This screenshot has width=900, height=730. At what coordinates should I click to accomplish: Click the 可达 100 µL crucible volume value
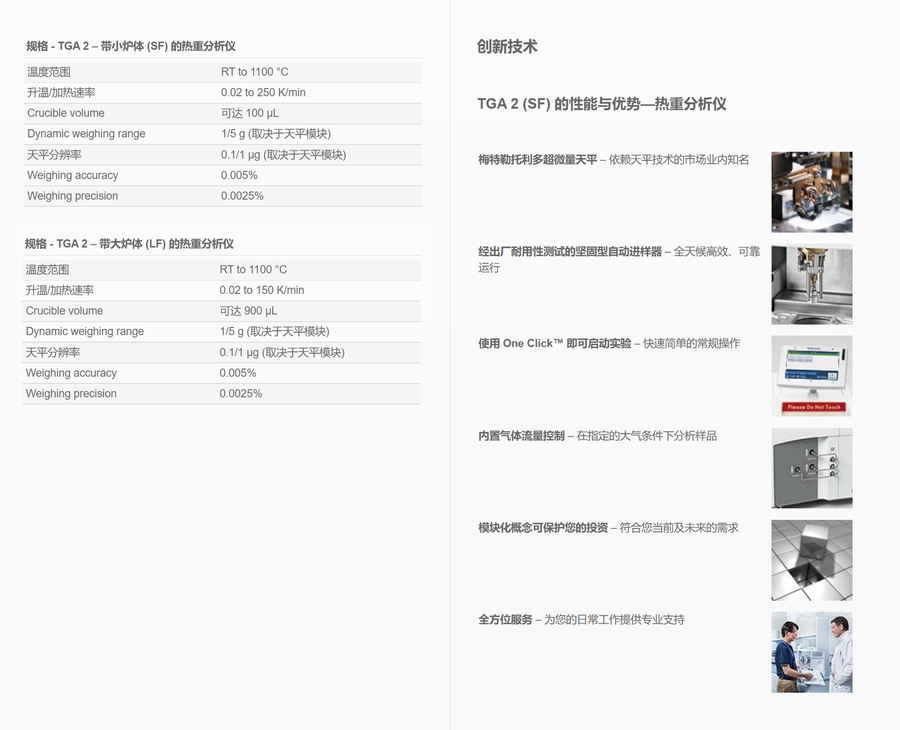point(250,113)
